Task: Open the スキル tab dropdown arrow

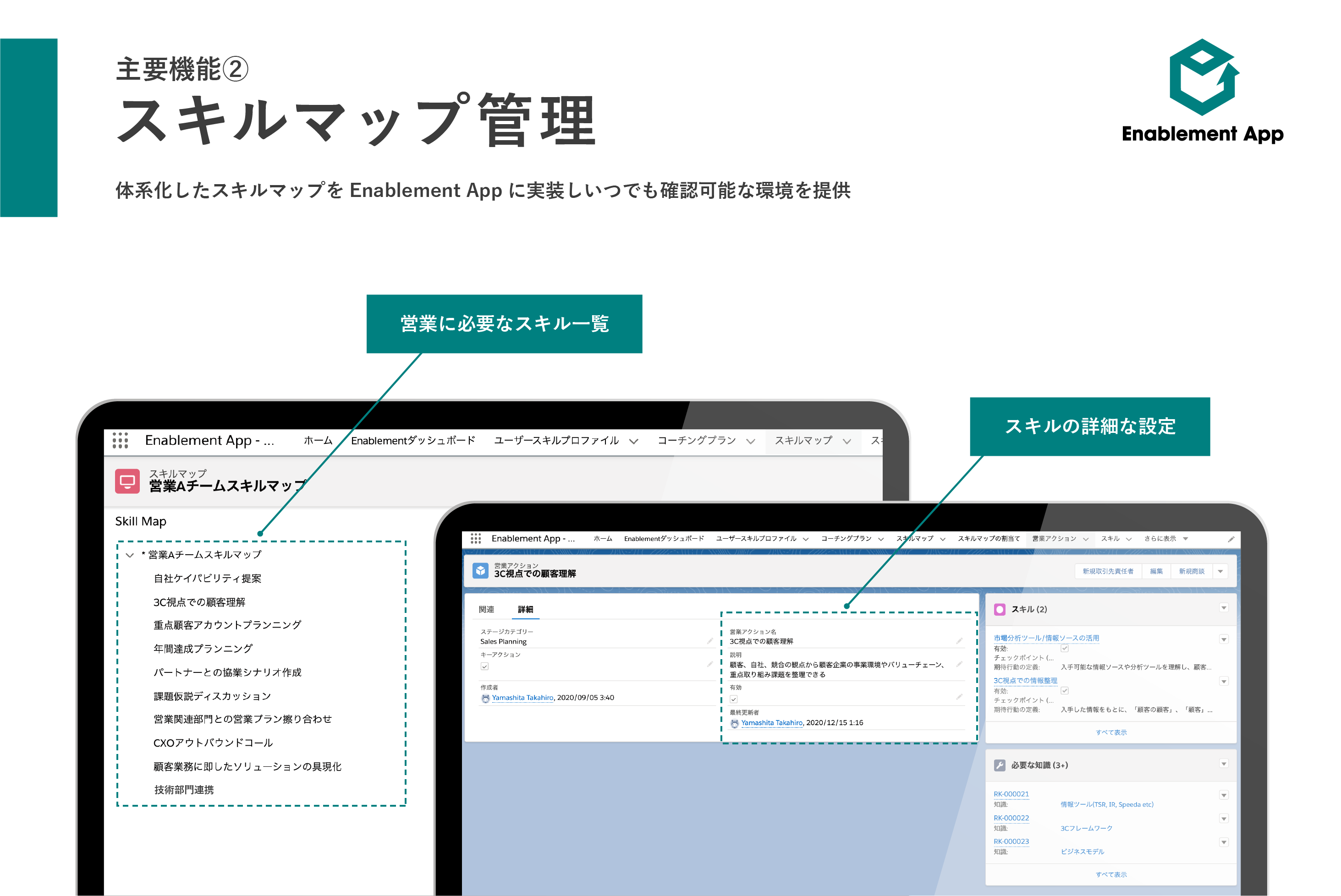Action: (x=1129, y=539)
